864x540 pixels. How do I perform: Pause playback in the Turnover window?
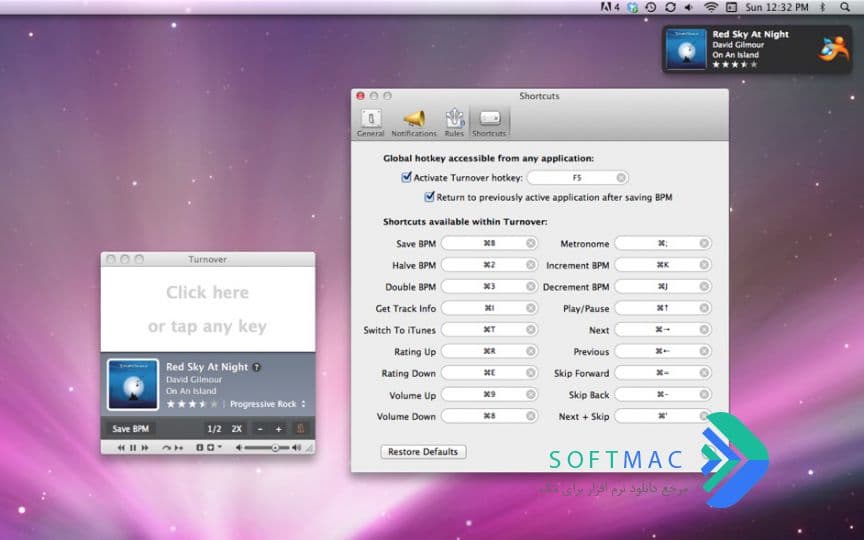point(133,448)
